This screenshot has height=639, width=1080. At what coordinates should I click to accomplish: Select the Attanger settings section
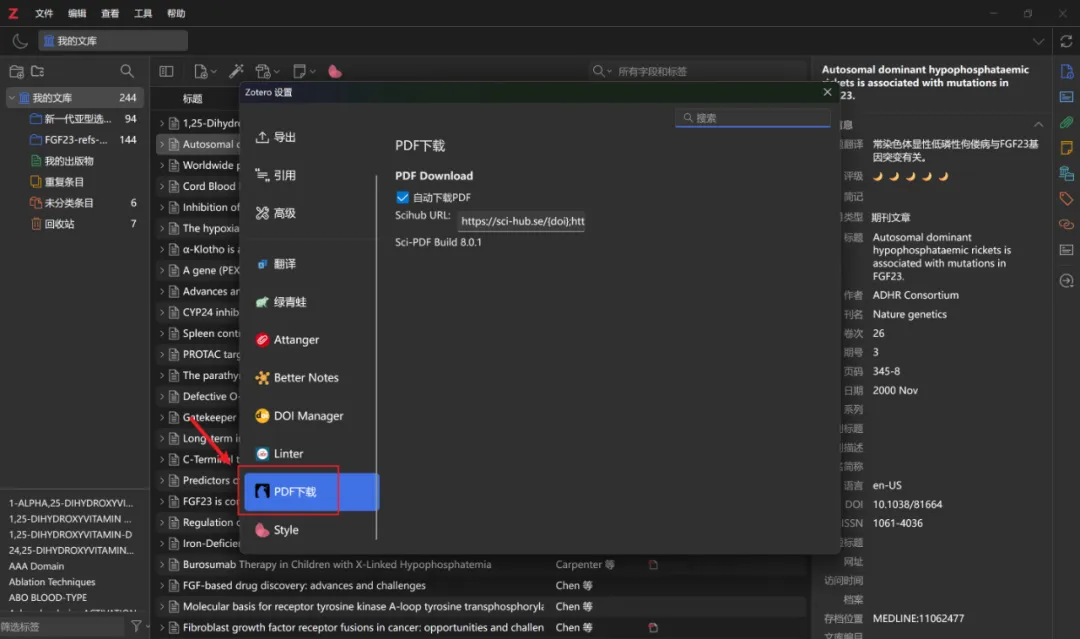click(310, 339)
